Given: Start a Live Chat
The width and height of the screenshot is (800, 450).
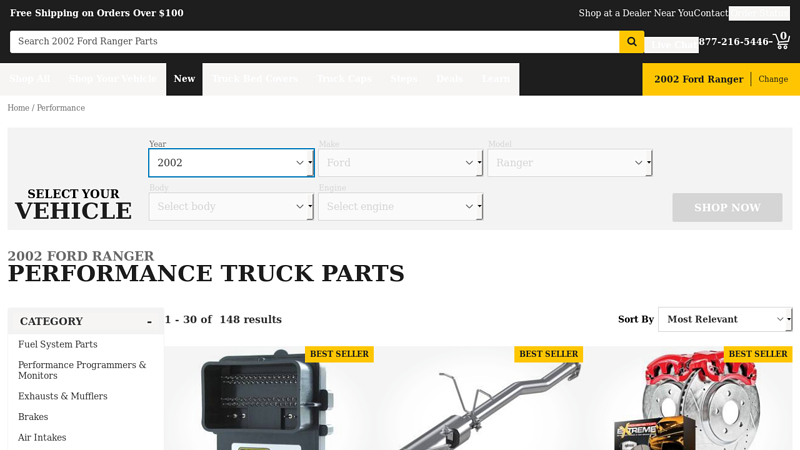Looking at the screenshot, I should point(671,45).
